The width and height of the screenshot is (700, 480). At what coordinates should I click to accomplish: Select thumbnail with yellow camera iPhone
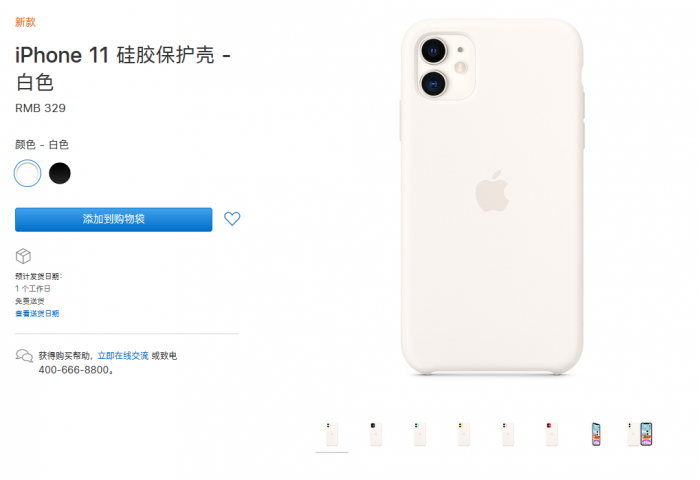click(464, 434)
